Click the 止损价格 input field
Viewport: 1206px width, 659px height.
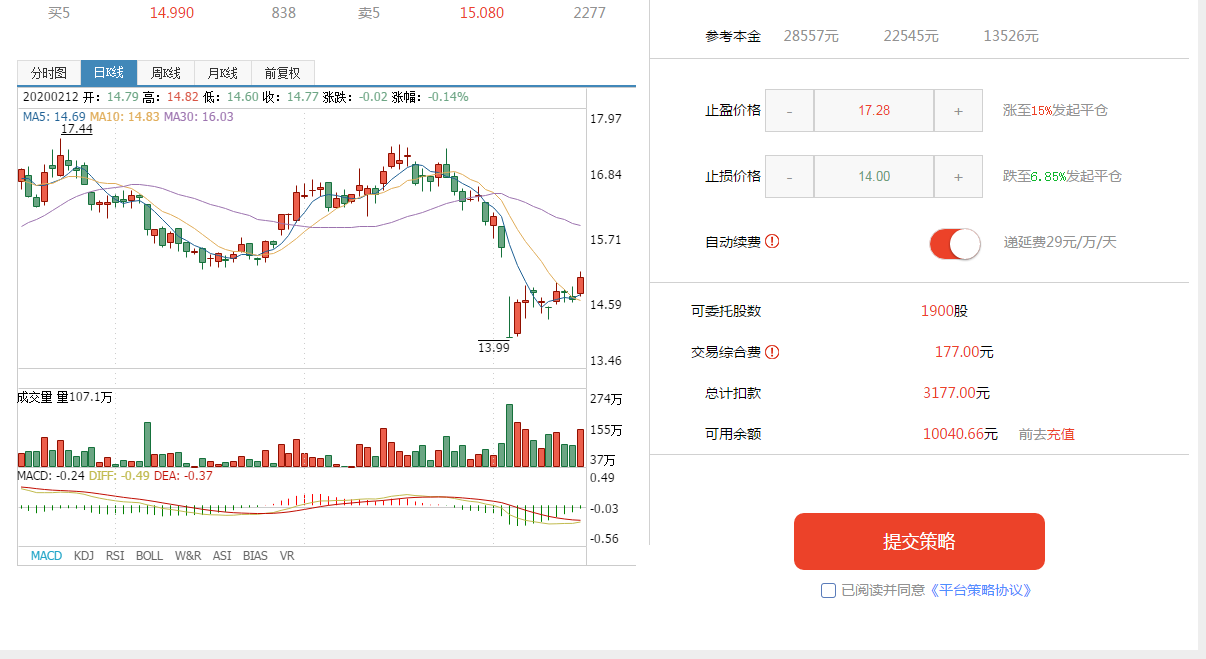coord(874,176)
